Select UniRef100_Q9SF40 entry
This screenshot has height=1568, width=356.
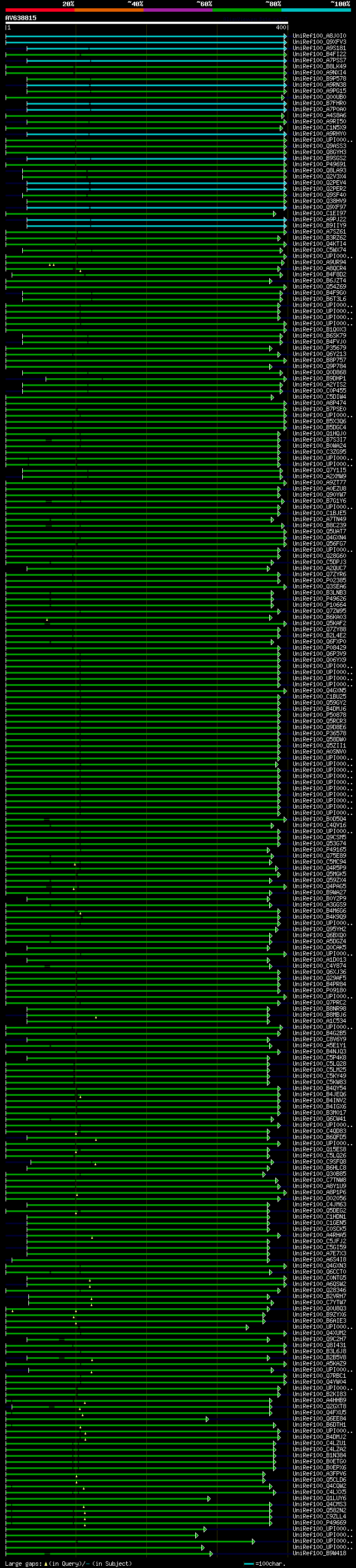[319, 195]
